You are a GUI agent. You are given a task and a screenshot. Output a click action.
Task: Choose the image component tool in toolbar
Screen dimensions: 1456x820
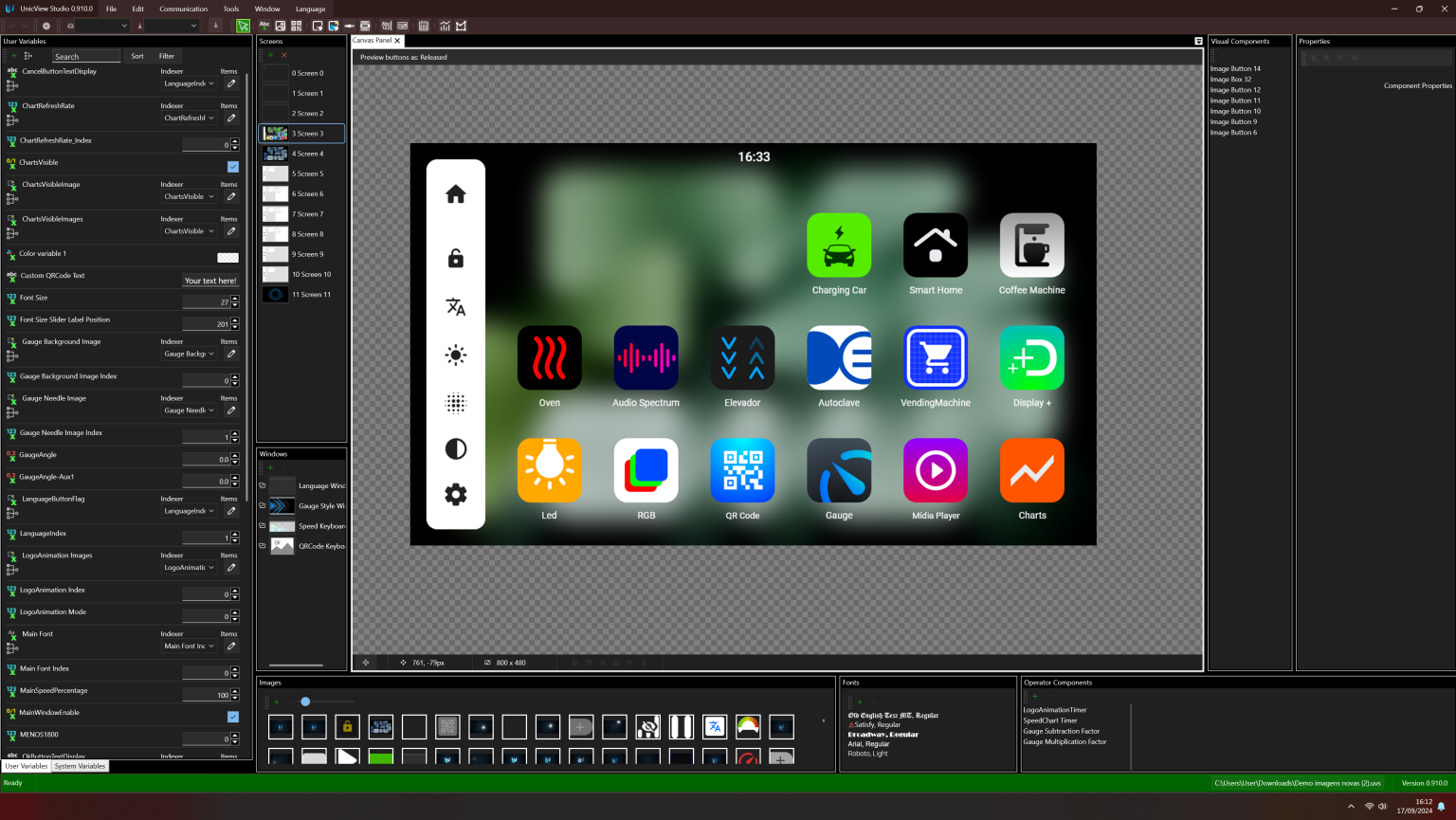tap(281, 26)
